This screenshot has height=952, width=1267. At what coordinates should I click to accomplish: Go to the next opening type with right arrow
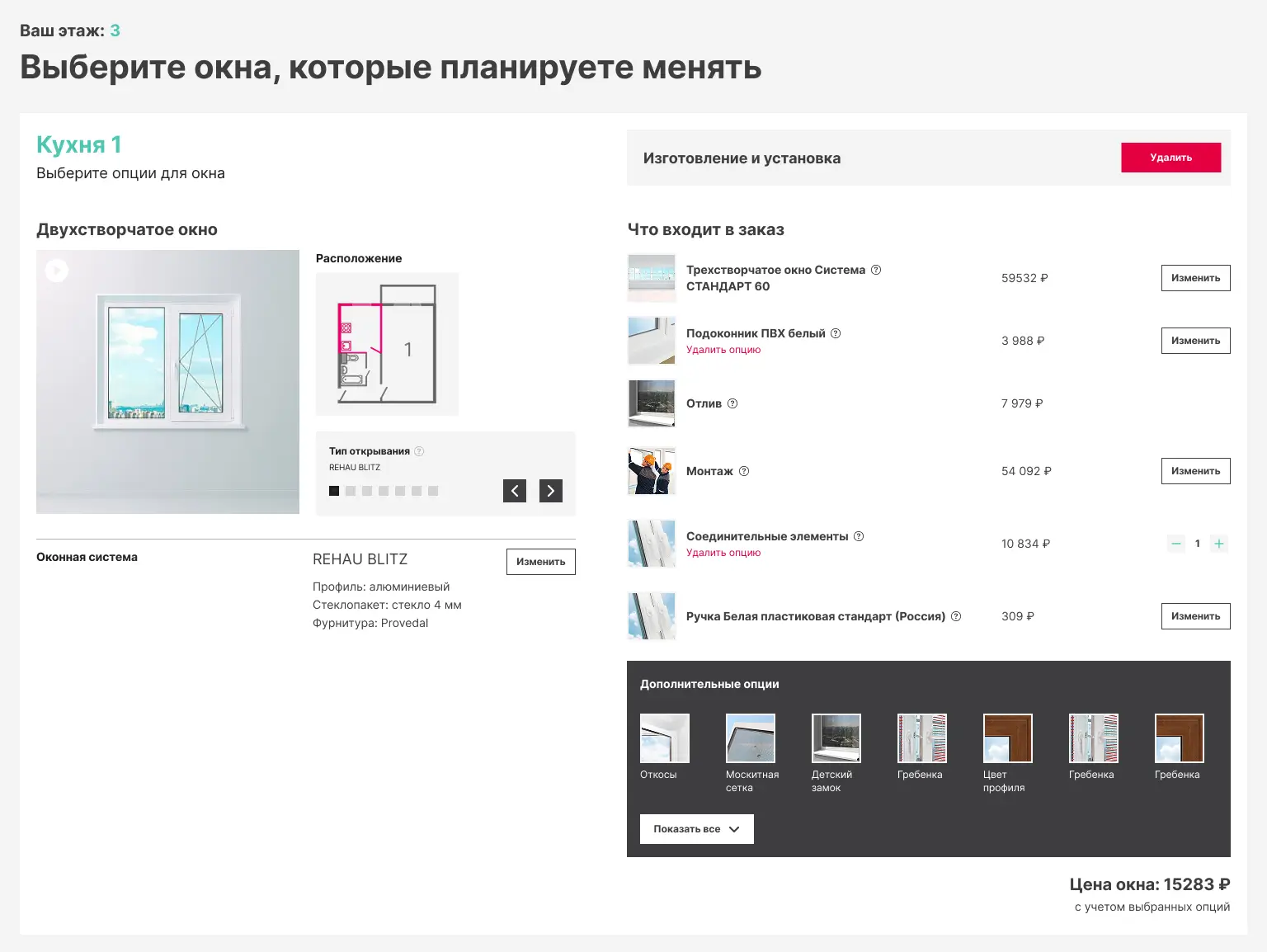click(551, 491)
